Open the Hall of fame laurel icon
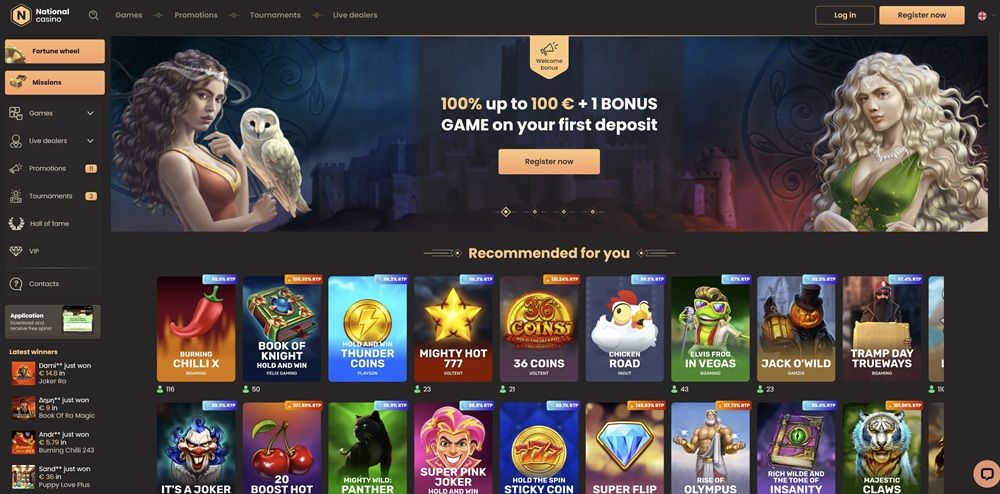Image resolution: width=1000 pixels, height=494 pixels. (17, 224)
